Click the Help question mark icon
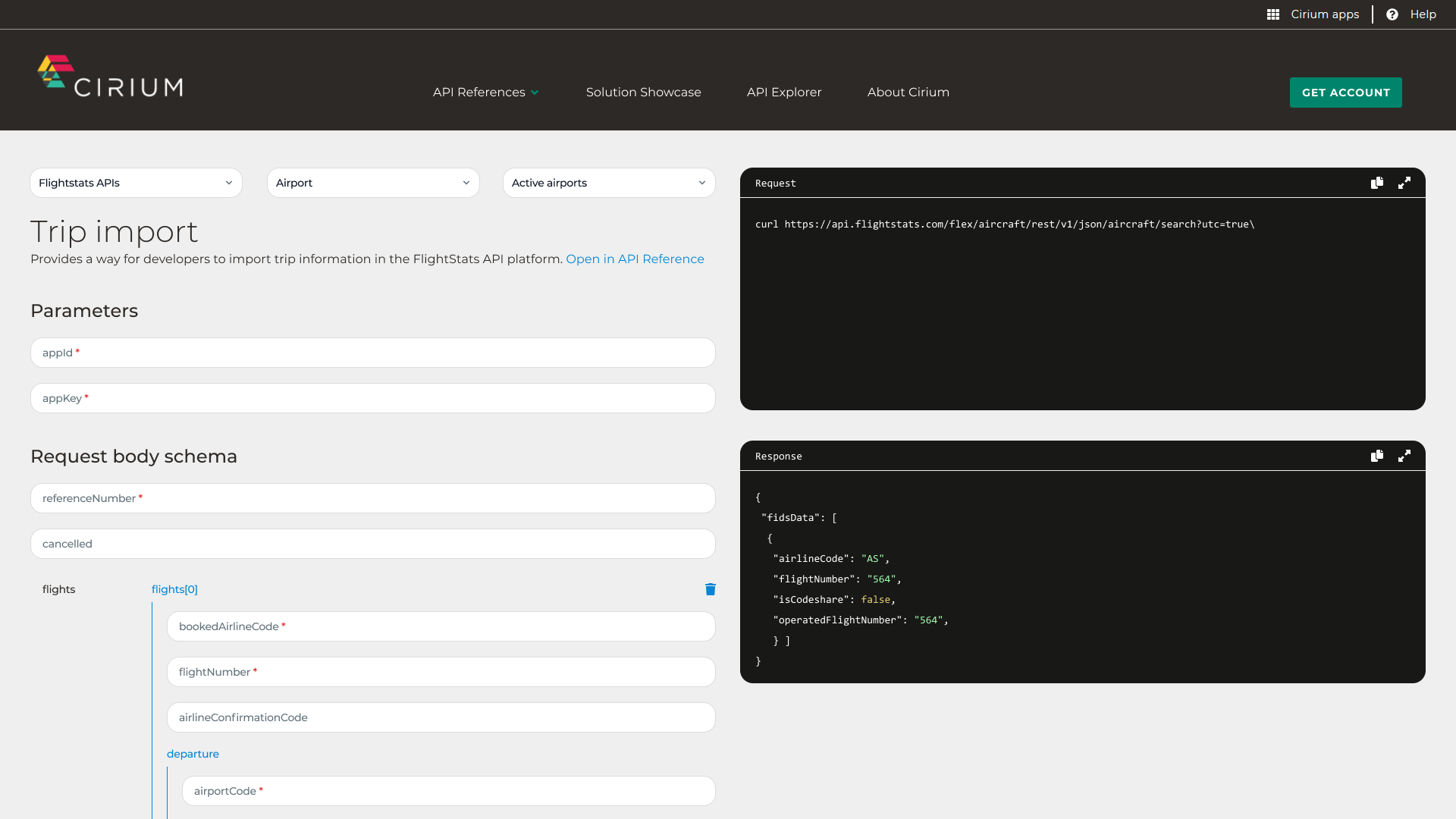The width and height of the screenshot is (1456, 819). 1392,14
